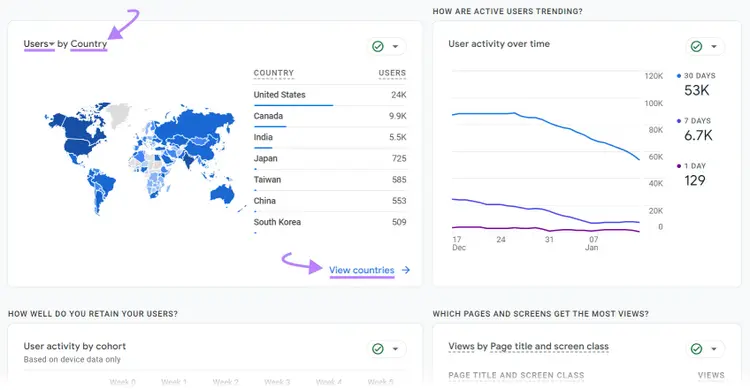Click the USERS column header

pyautogui.click(x=392, y=73)
